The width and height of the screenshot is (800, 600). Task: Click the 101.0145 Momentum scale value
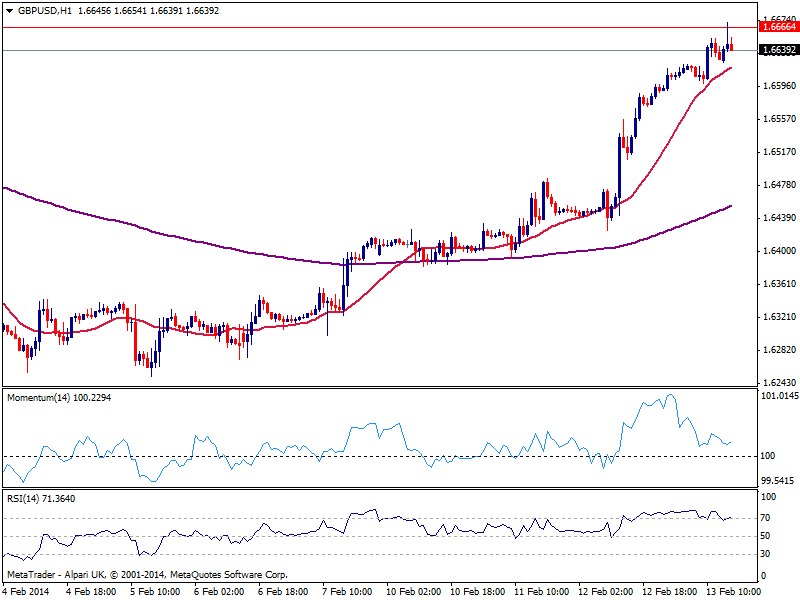[x=779, y=396]
